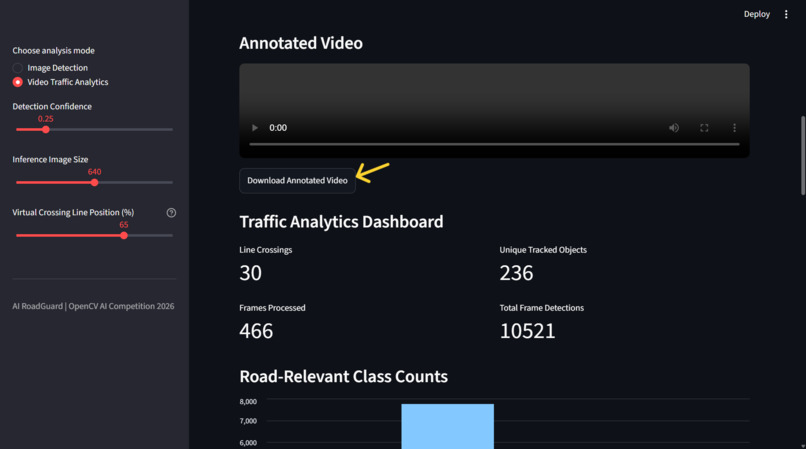Screen dimensions: 806x449
Task: Click the AI RoadGuard footer text
Action: pyautogui.click(x=93, y=306)
